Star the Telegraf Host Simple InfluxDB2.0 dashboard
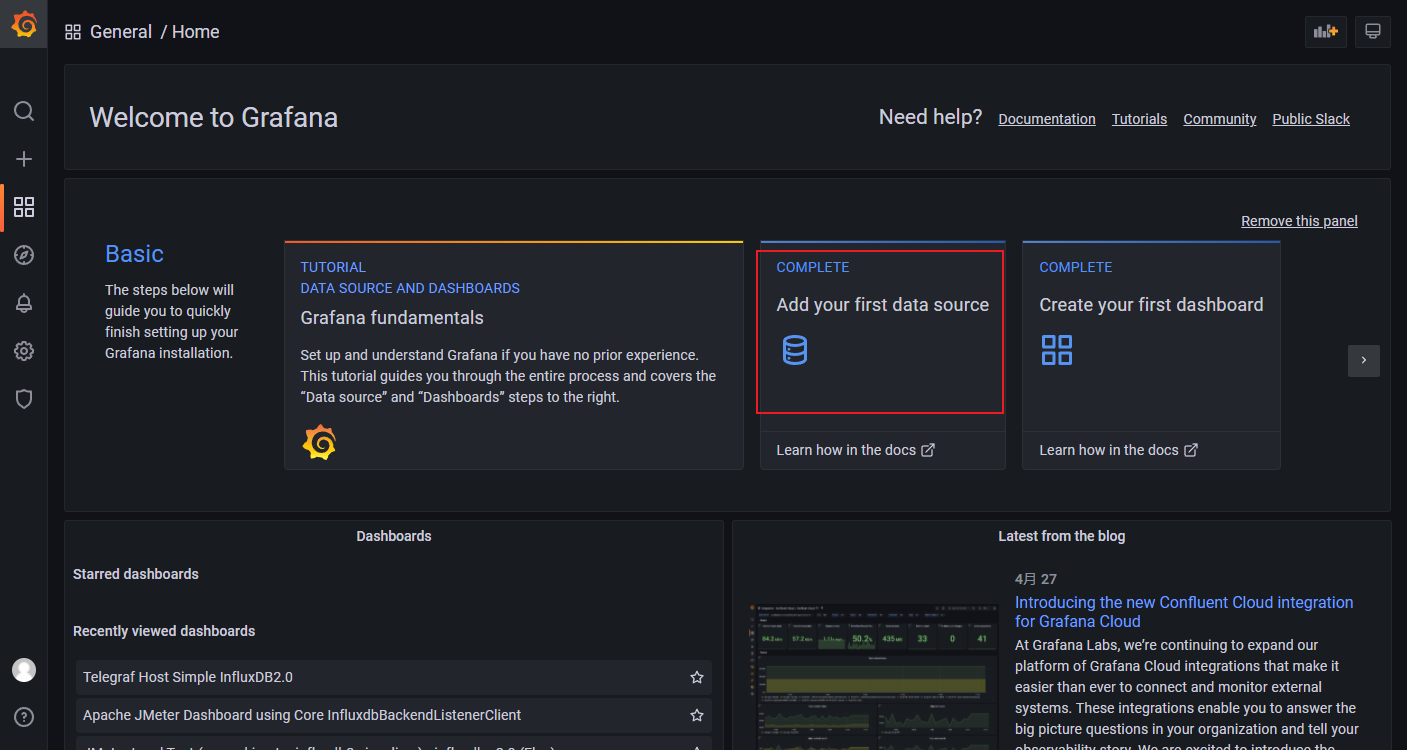Image resolution: width=1407 pixels, height=750 pixels. click(697, 677)
